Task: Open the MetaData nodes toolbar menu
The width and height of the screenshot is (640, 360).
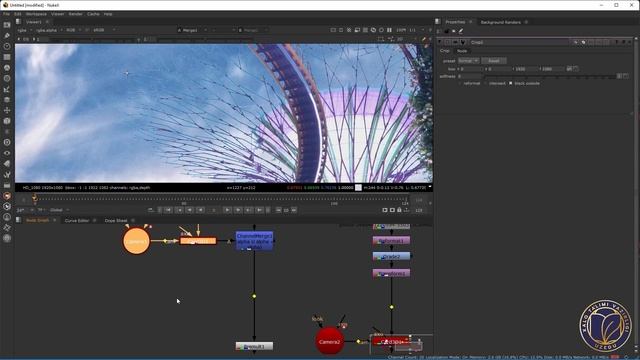Action: point(7,164)
